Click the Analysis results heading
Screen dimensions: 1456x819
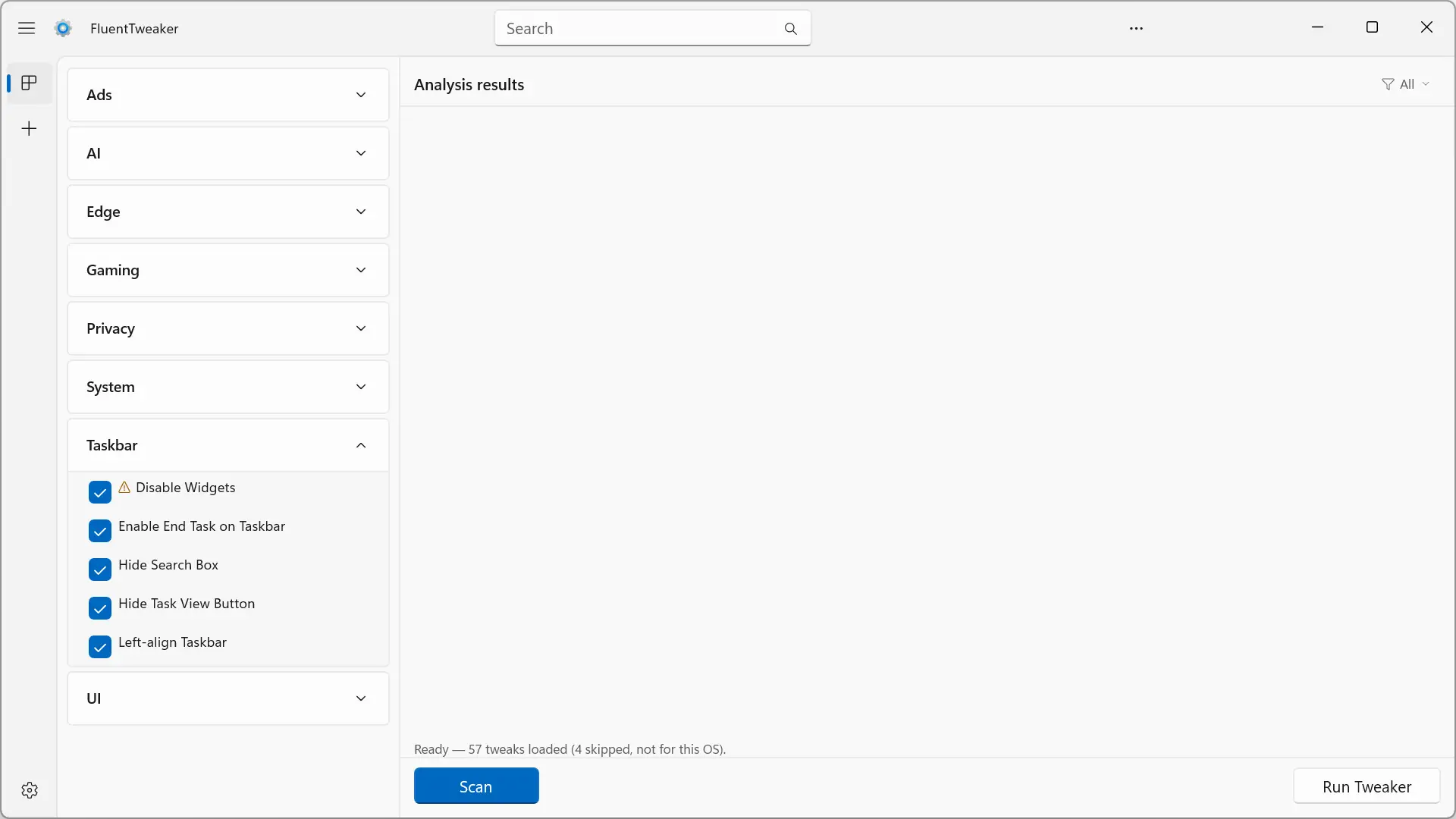click(x=469, y=85)
